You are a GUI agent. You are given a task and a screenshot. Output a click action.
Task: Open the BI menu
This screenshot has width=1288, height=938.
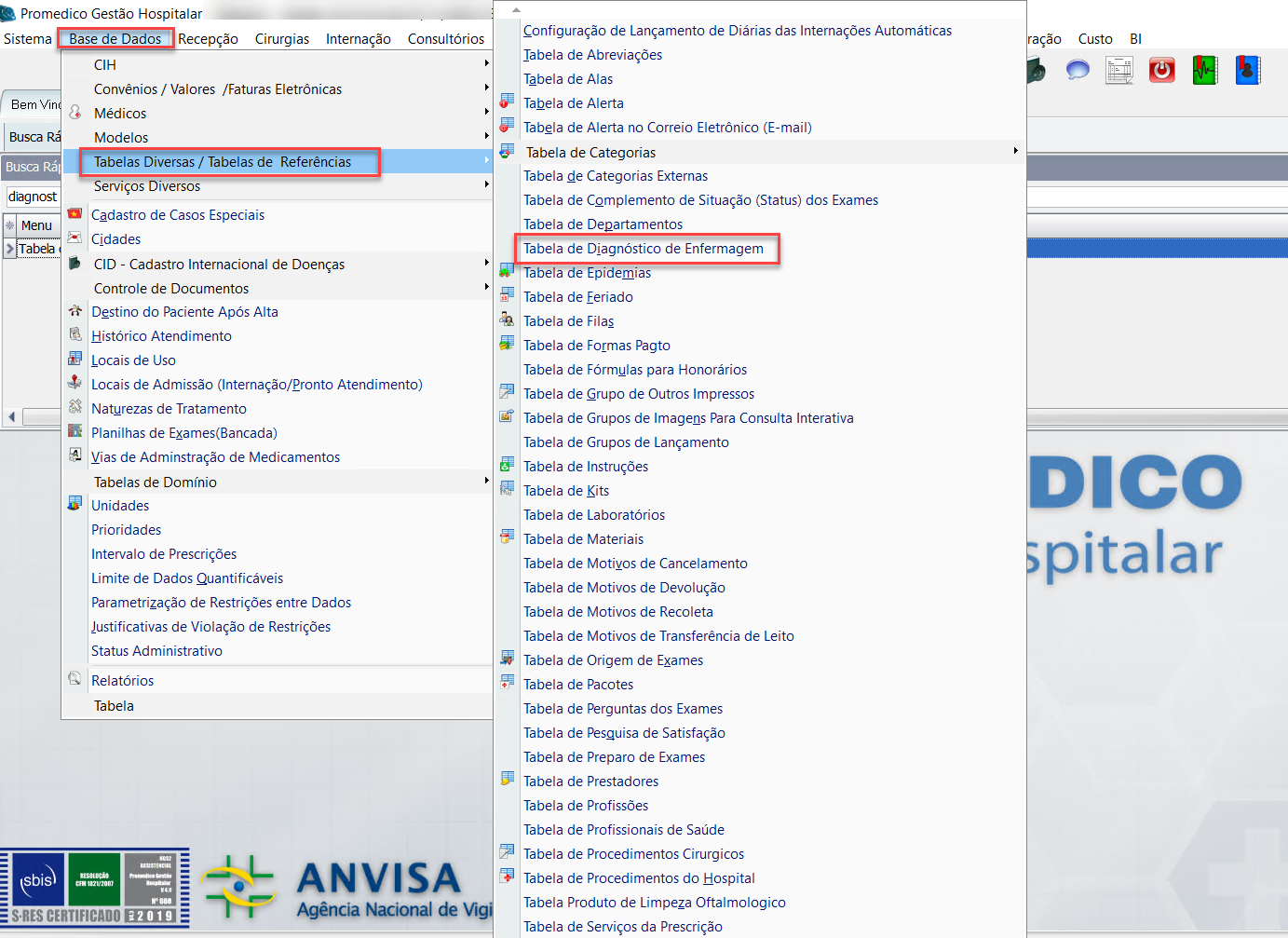[x=1135, y=39]
